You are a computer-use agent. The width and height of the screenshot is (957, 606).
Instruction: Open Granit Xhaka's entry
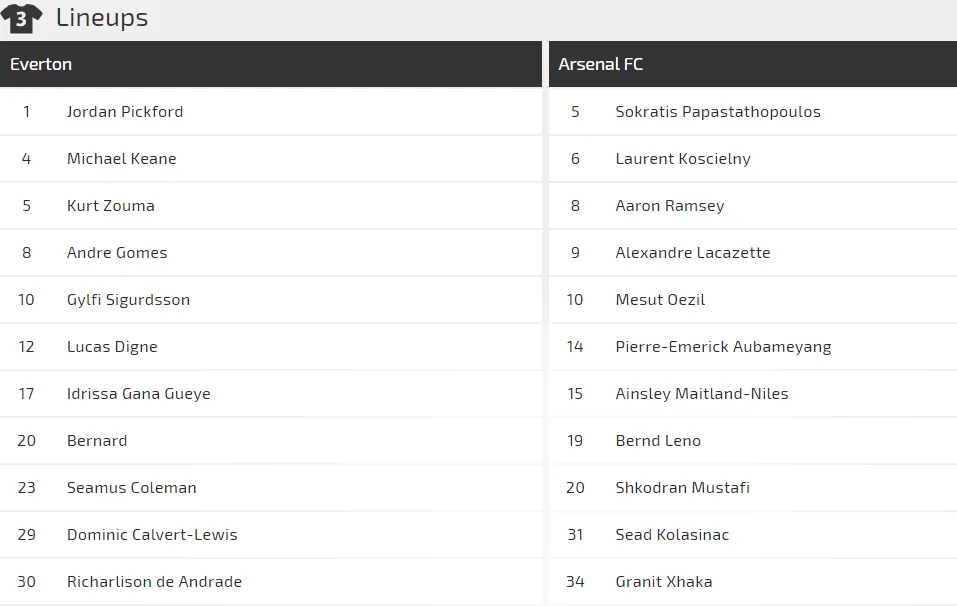point(664,582)
